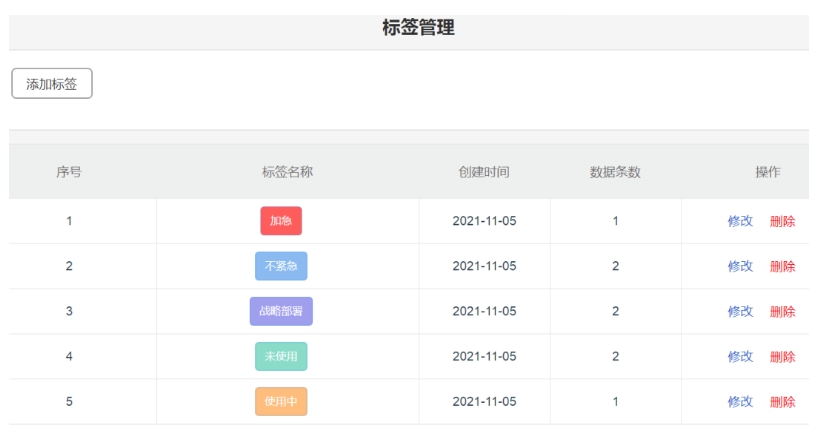Image resolution: width=823 pixels, height=441 pixels.
Task: Click the purple 战略部署 tag badge
Action: (281, 311)
